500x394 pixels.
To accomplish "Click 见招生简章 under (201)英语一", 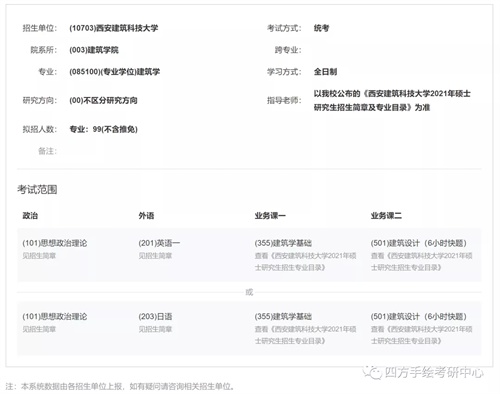I will (155, 256).
